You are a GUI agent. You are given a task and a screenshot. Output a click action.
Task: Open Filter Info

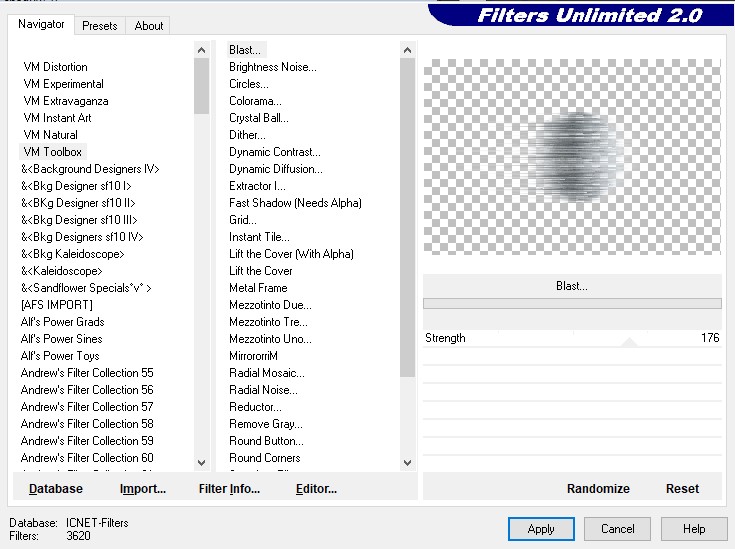[229, 489]
